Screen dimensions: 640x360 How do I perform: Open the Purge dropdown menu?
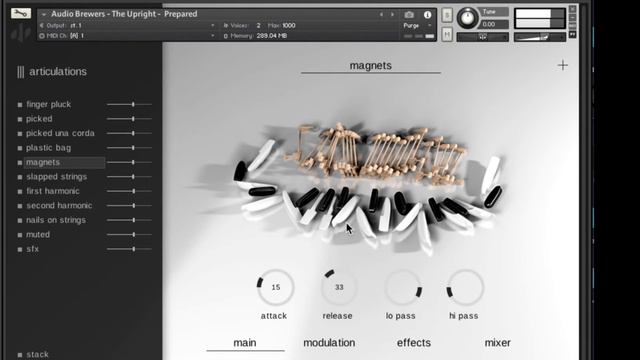pyautogui.click(x=417, y=25)
